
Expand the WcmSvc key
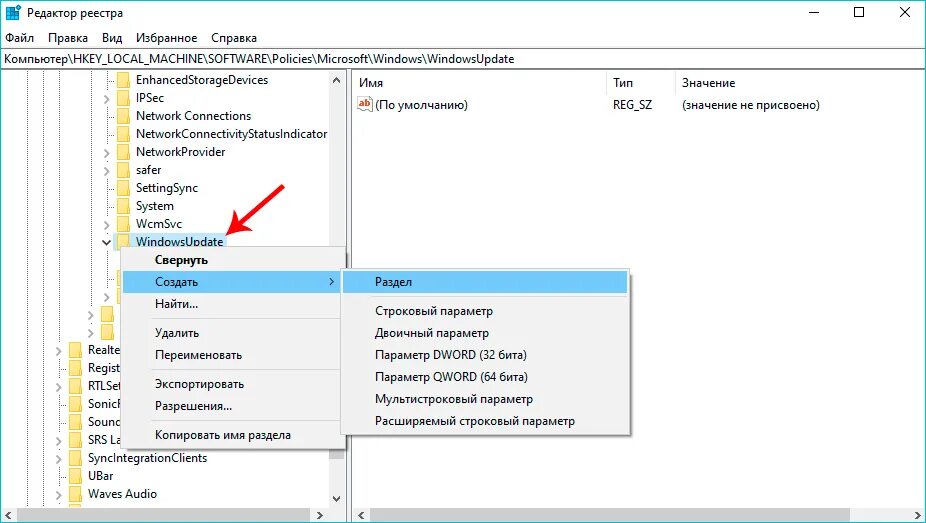(x=107, y=225)
